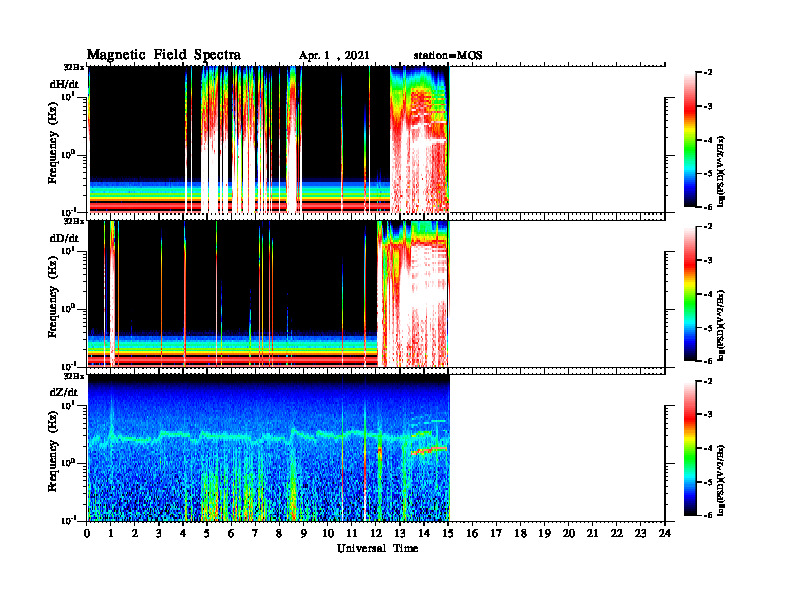Click hour 0 on the Universal Time axis
Screen dimensions: 792x612
point(87,533)
